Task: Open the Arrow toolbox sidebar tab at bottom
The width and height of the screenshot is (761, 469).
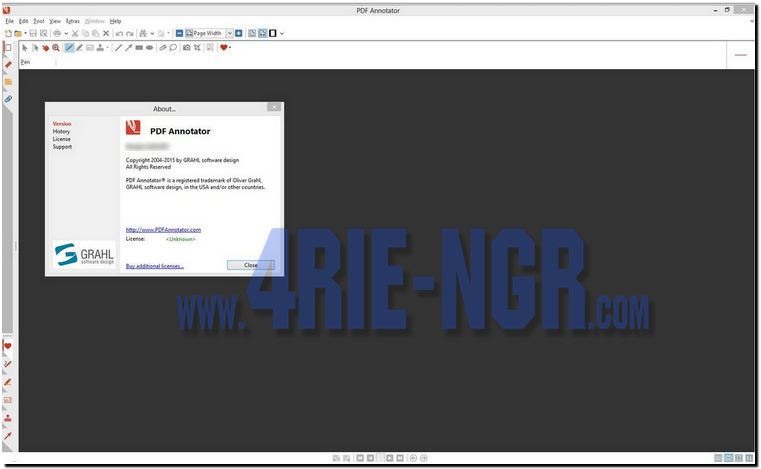Action: 7,436
